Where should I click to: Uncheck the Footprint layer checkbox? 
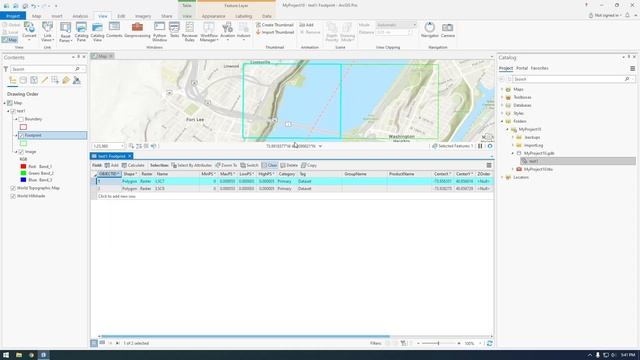coord(21,136)
